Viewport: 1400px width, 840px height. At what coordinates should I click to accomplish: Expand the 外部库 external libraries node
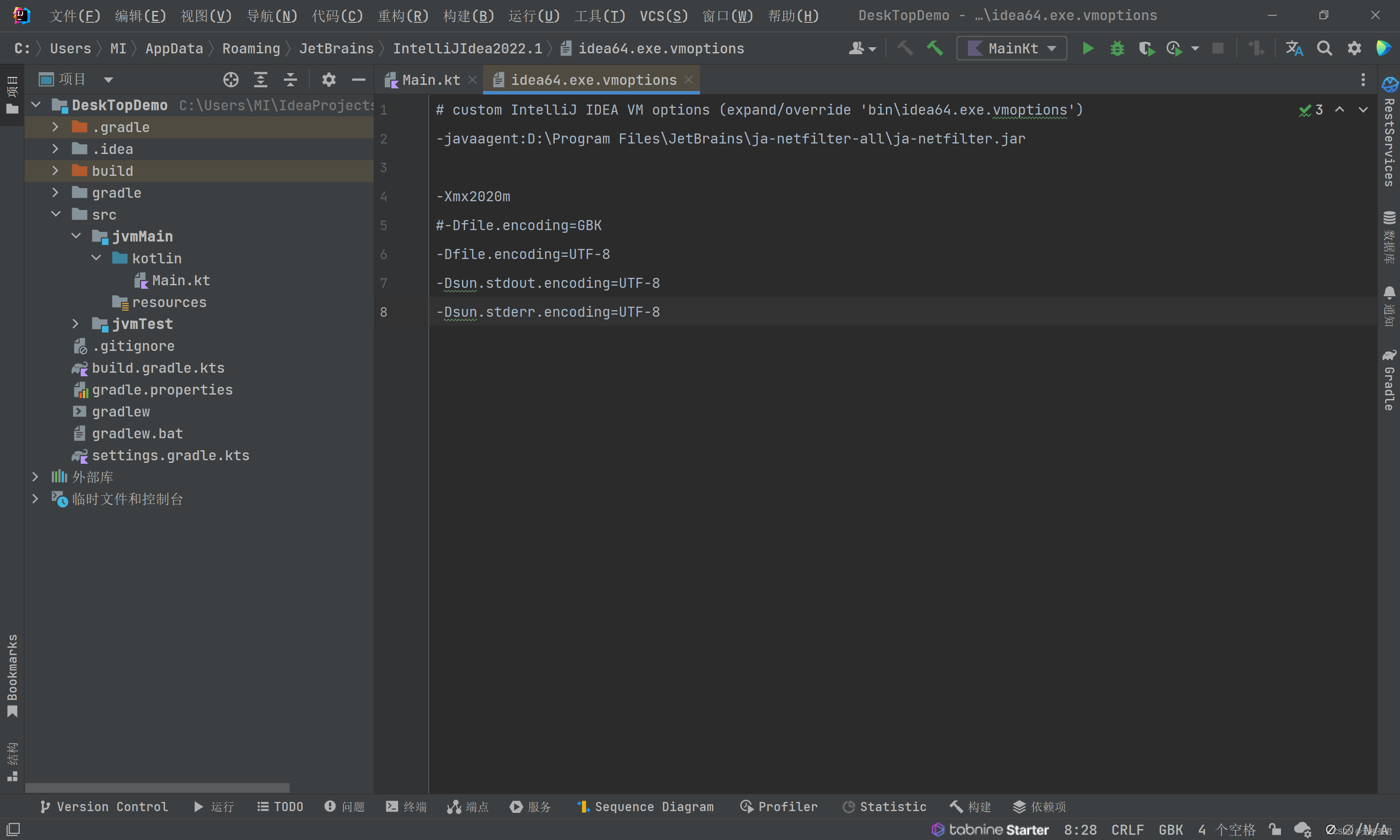click(x=35, y=477)
